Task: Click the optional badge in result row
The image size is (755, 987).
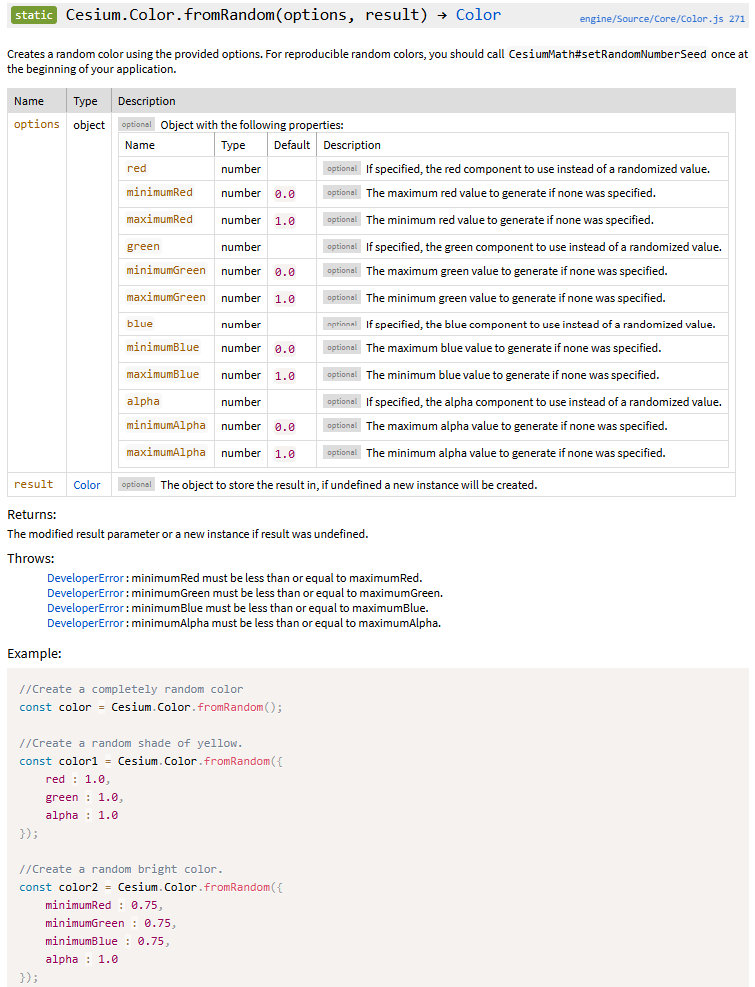Action: [x=137, y=485]
